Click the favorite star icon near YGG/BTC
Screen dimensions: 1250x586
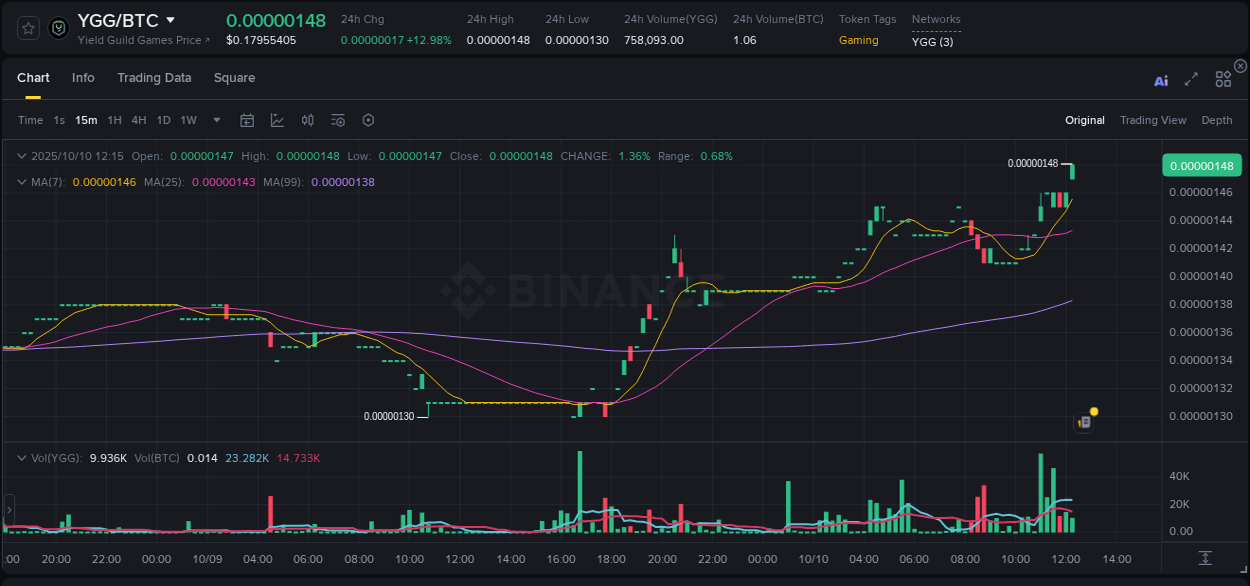pos(27,27)
